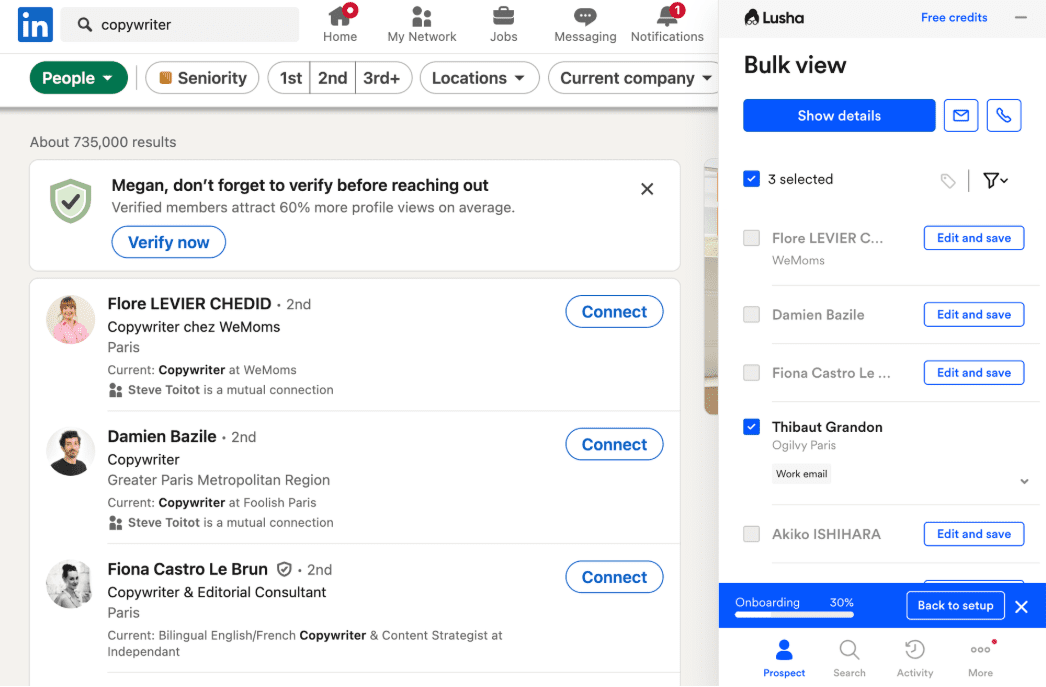Open the People filter dropdown
The image size is (1046, 687).
78,77
